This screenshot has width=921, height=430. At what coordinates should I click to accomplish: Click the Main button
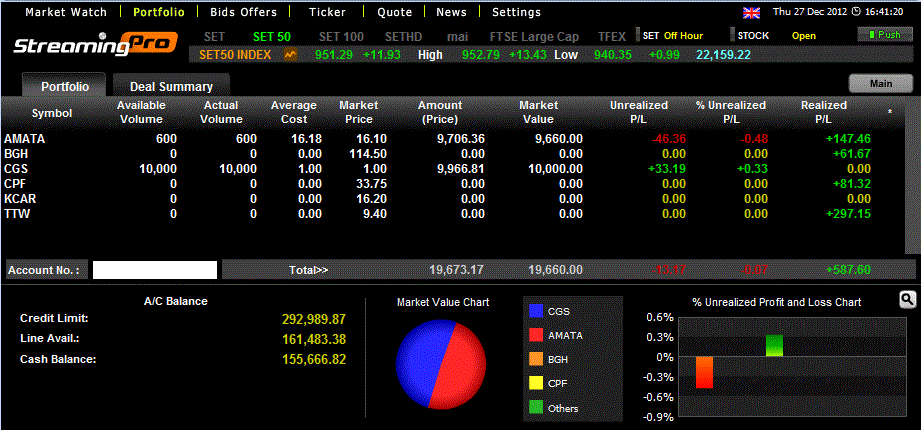[x=880, y=84]
